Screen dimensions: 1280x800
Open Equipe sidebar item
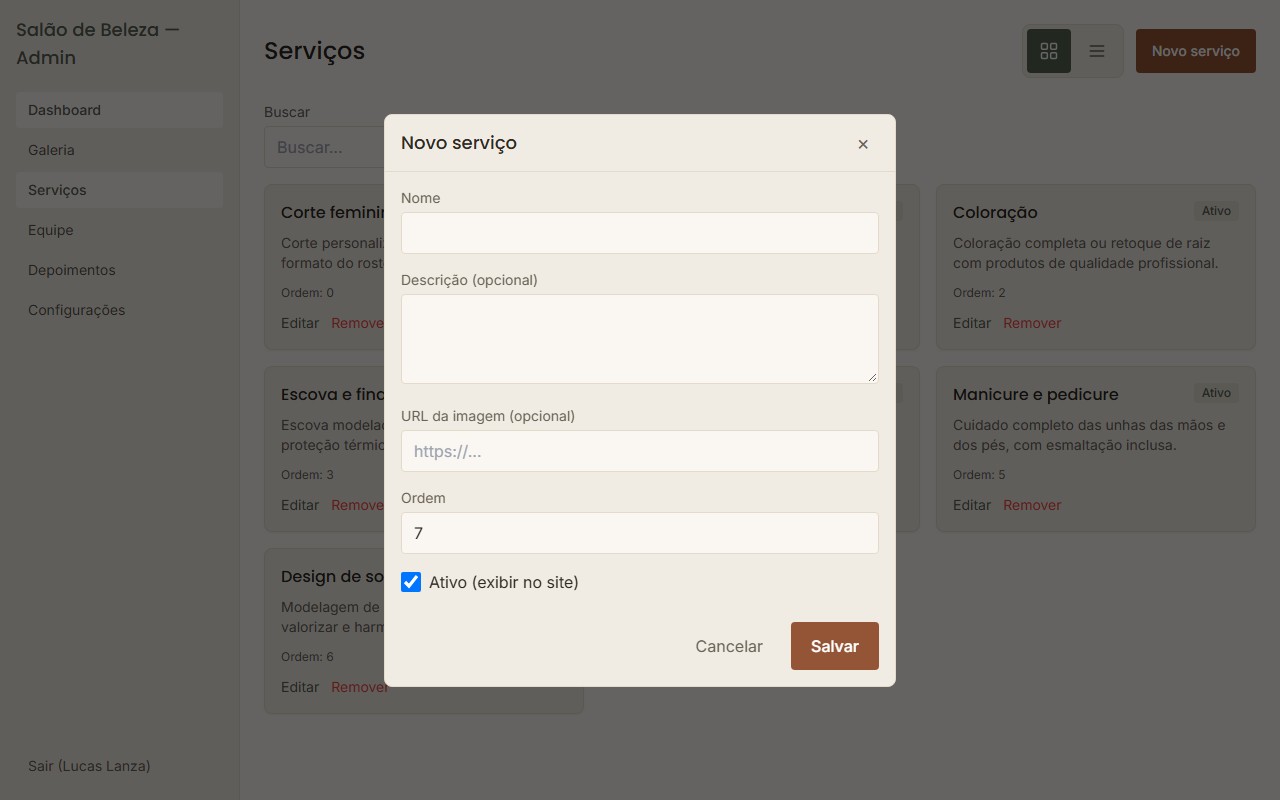click(x=119, y=230)
